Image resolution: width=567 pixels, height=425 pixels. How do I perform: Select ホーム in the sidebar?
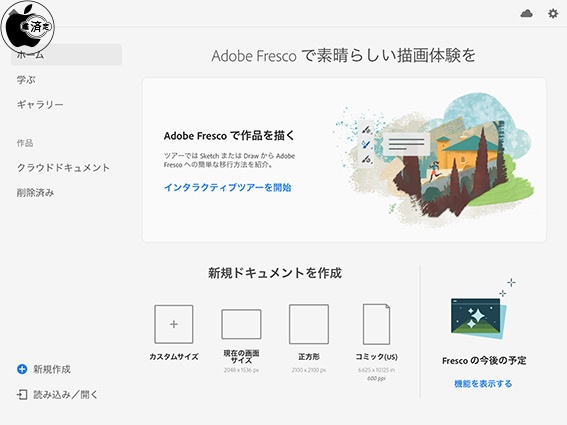67,55
